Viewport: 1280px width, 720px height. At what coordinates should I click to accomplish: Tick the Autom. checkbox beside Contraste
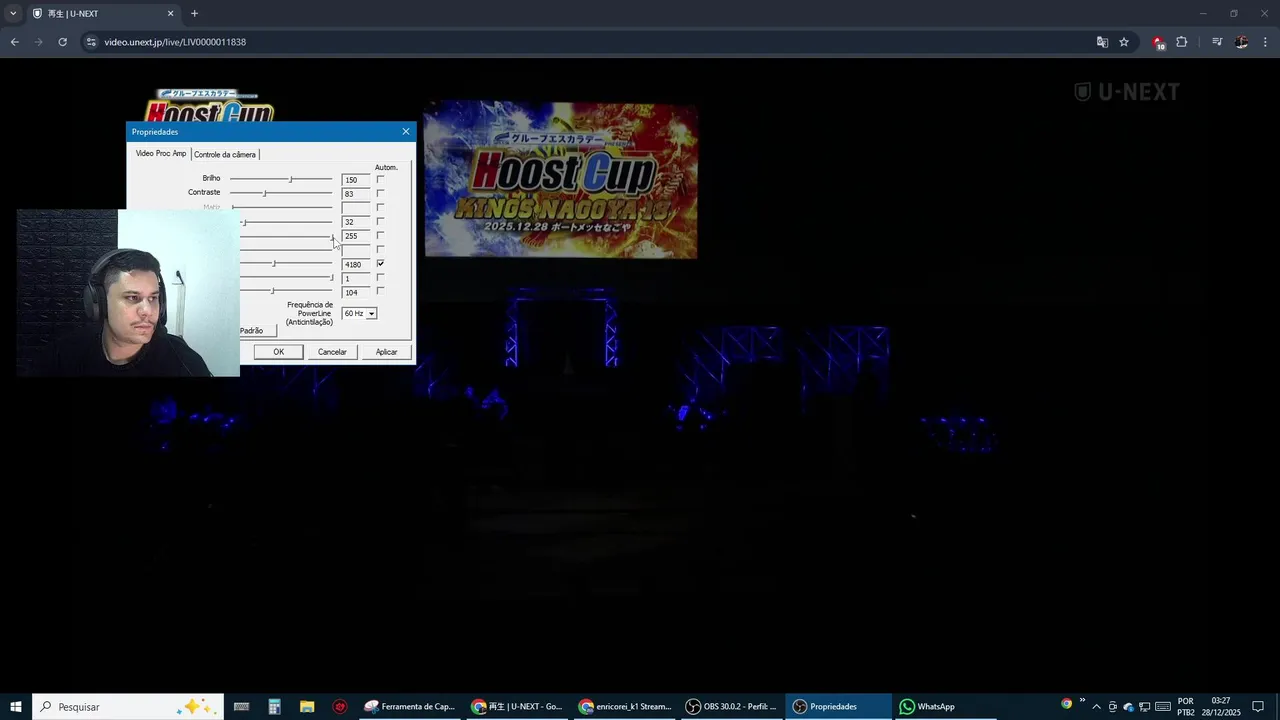pos(380,193)
